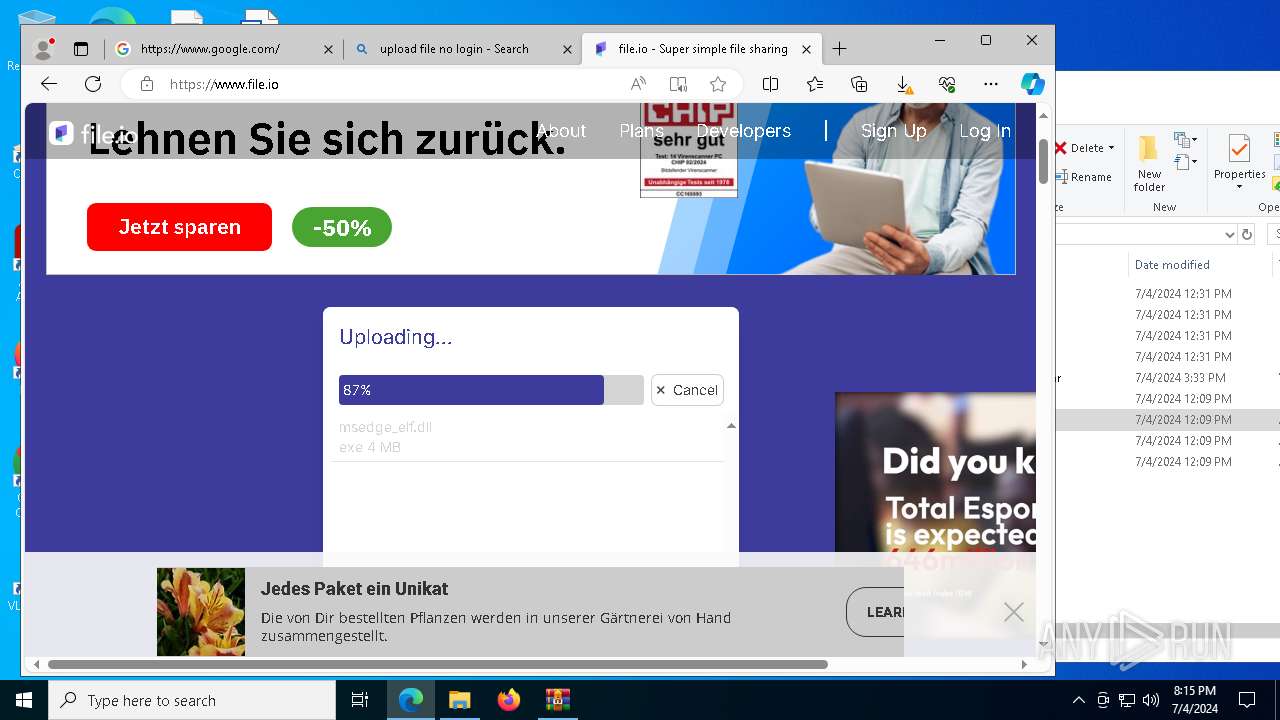Toggle split screen view icon

coord(770,84)
